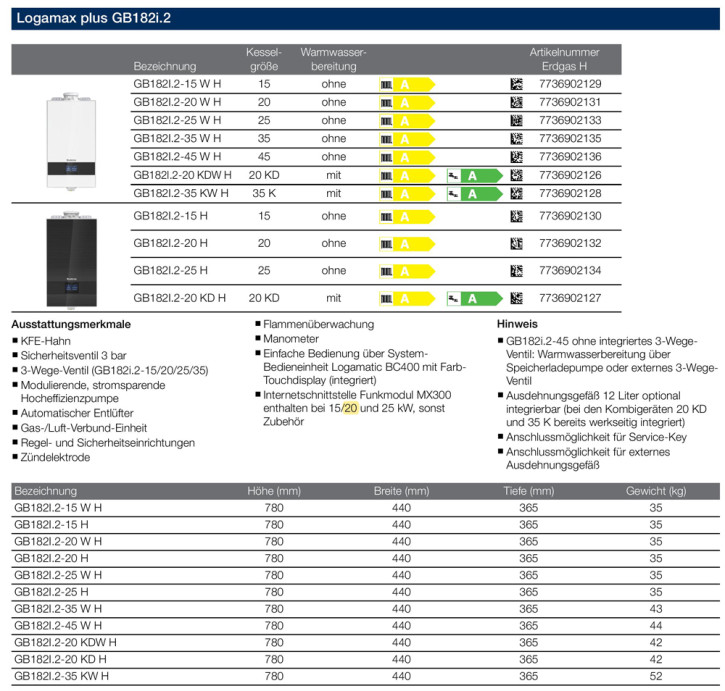Screen dimensions: 725x691
Task: Click the Zündelektrode bullet item
Action: (51, 457)
